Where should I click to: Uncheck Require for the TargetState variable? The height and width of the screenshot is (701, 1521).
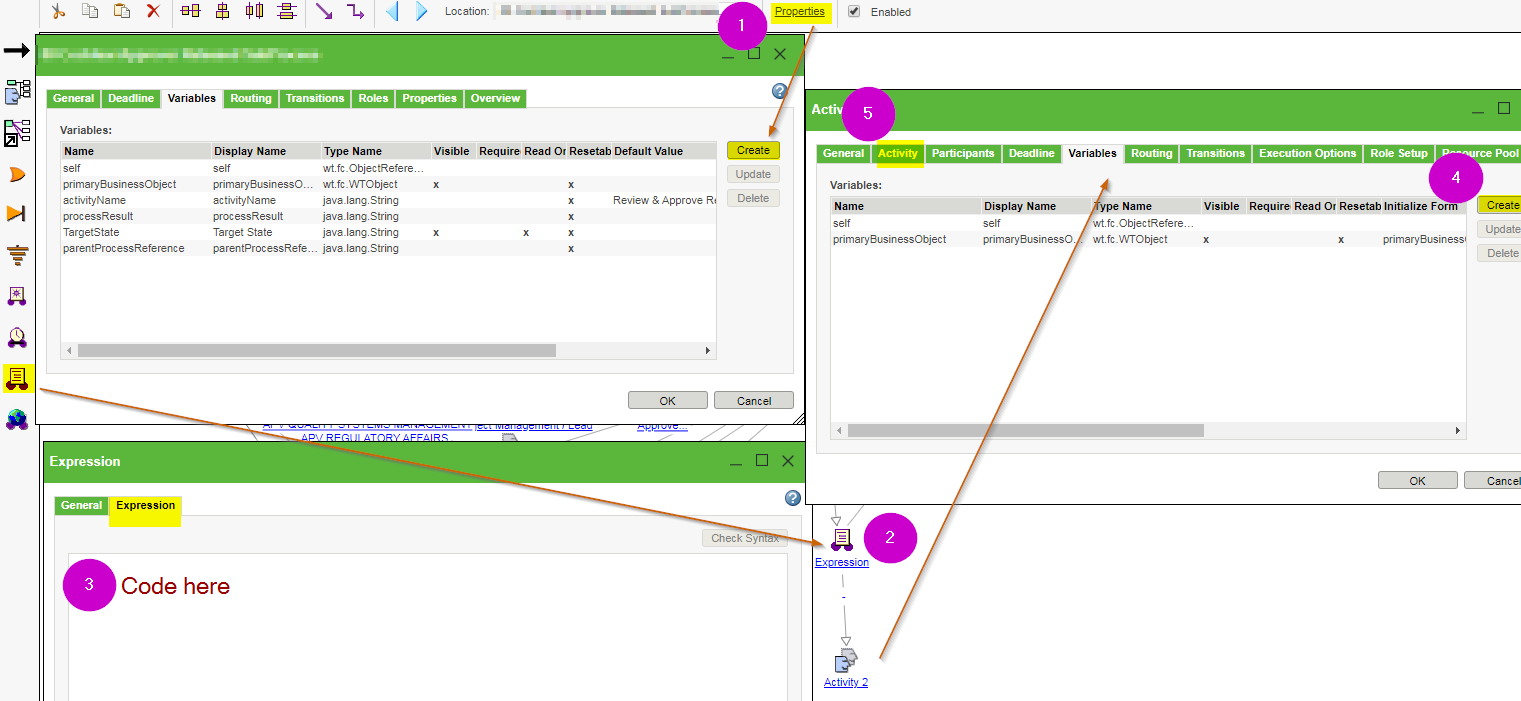click(x=525, y=231)
